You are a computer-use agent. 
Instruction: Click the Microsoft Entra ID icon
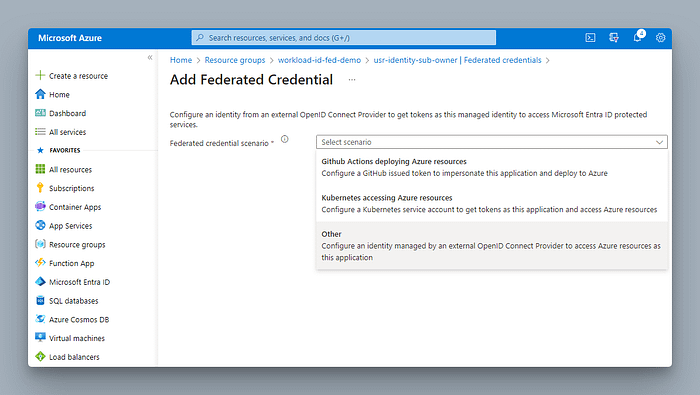click(x=40, y=282)
